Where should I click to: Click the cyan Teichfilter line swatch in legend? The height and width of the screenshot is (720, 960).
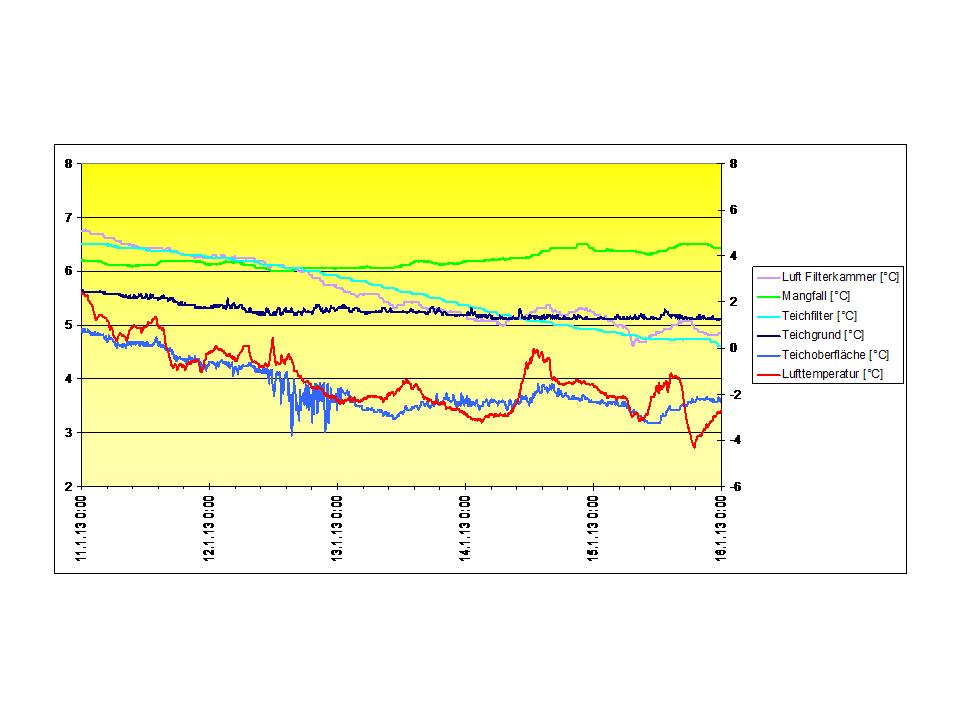(768, 316)
